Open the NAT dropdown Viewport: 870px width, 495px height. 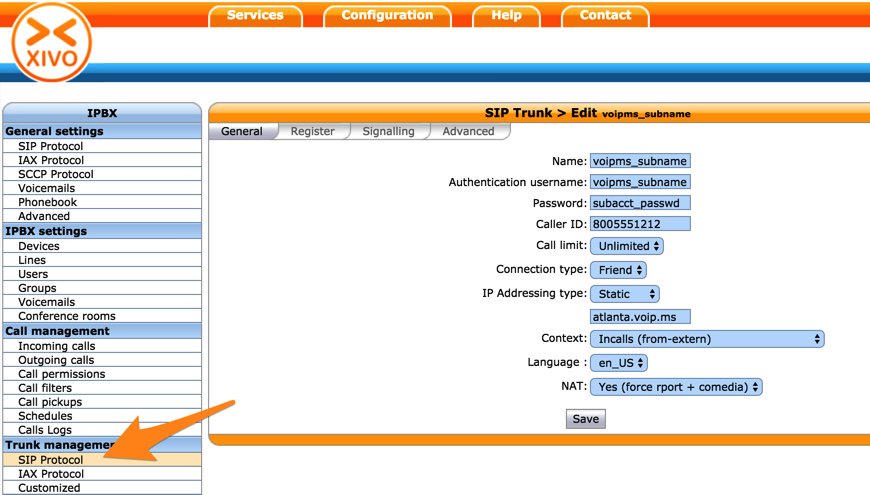676,387
